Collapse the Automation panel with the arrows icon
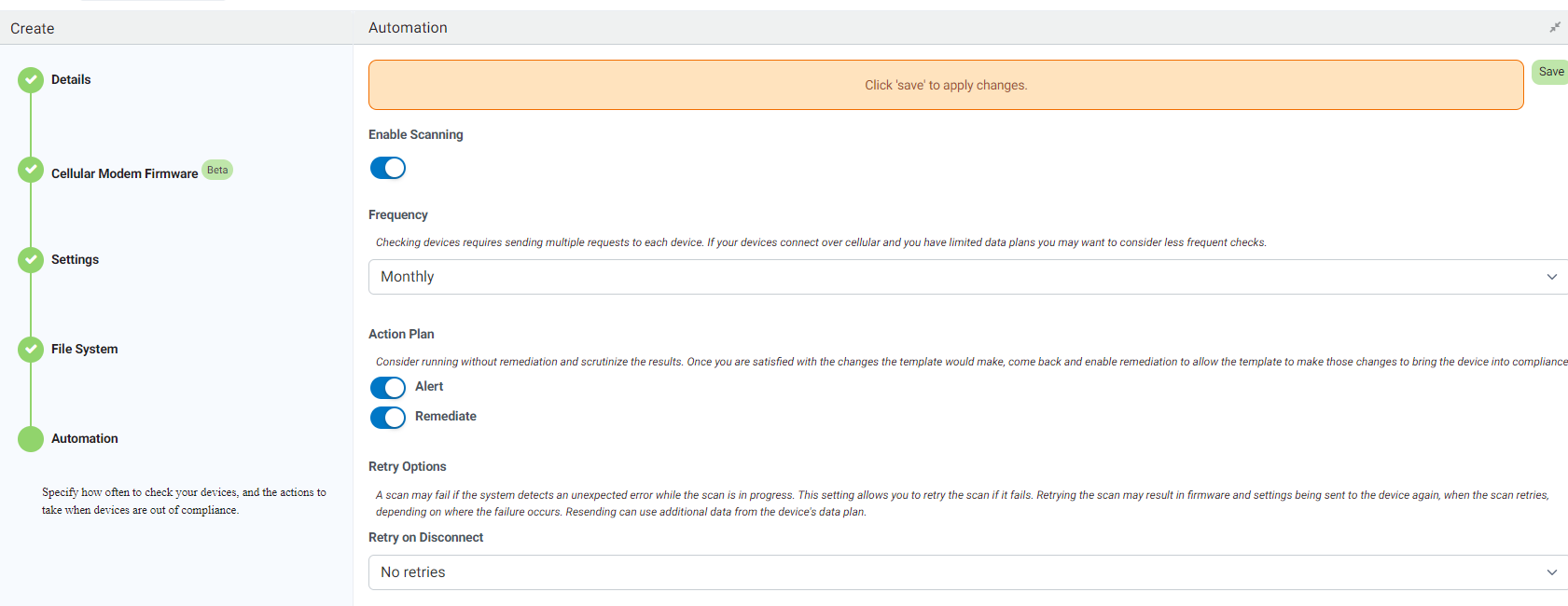The image size is (1568, 606). click(1554, 27)
